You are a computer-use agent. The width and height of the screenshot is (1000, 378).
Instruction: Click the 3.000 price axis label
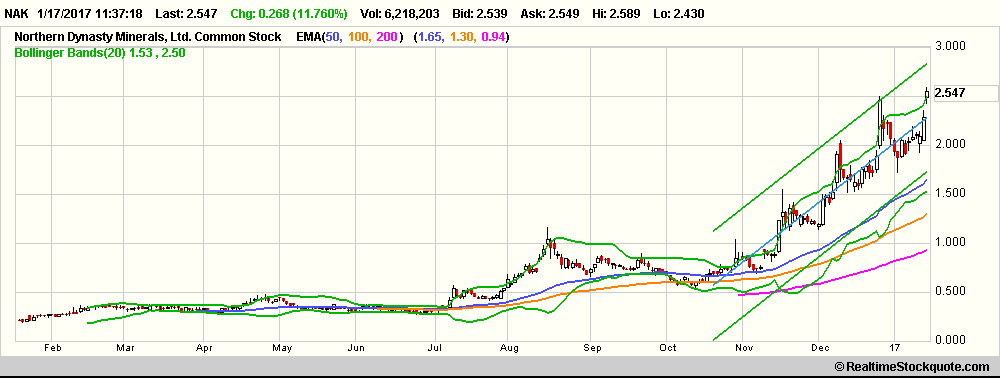coord(950,47)
